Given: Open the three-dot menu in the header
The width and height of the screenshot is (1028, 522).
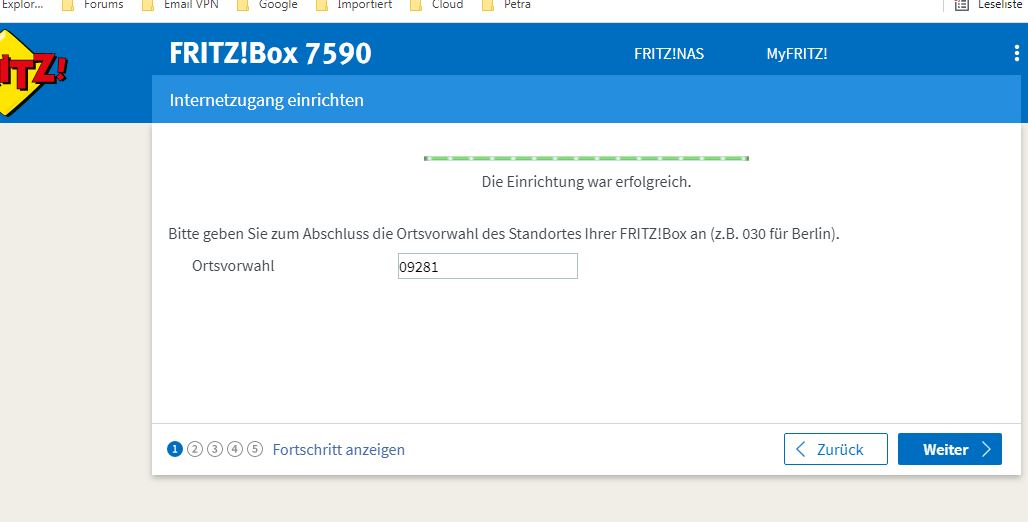Looking at the screenshot, I should pyautogui.click(x=1016, y=53).
